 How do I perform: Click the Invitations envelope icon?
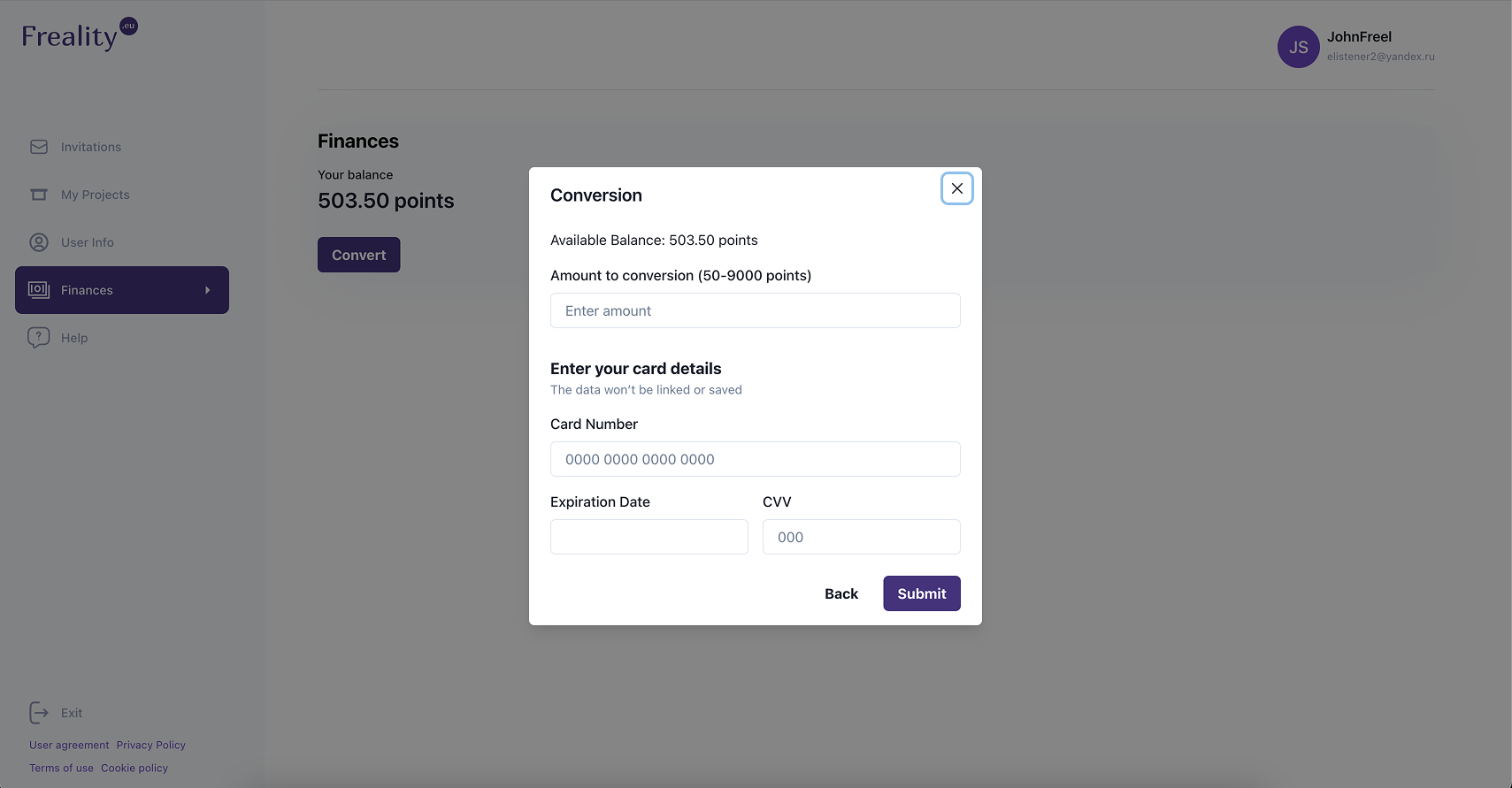[x=39, y=147]
